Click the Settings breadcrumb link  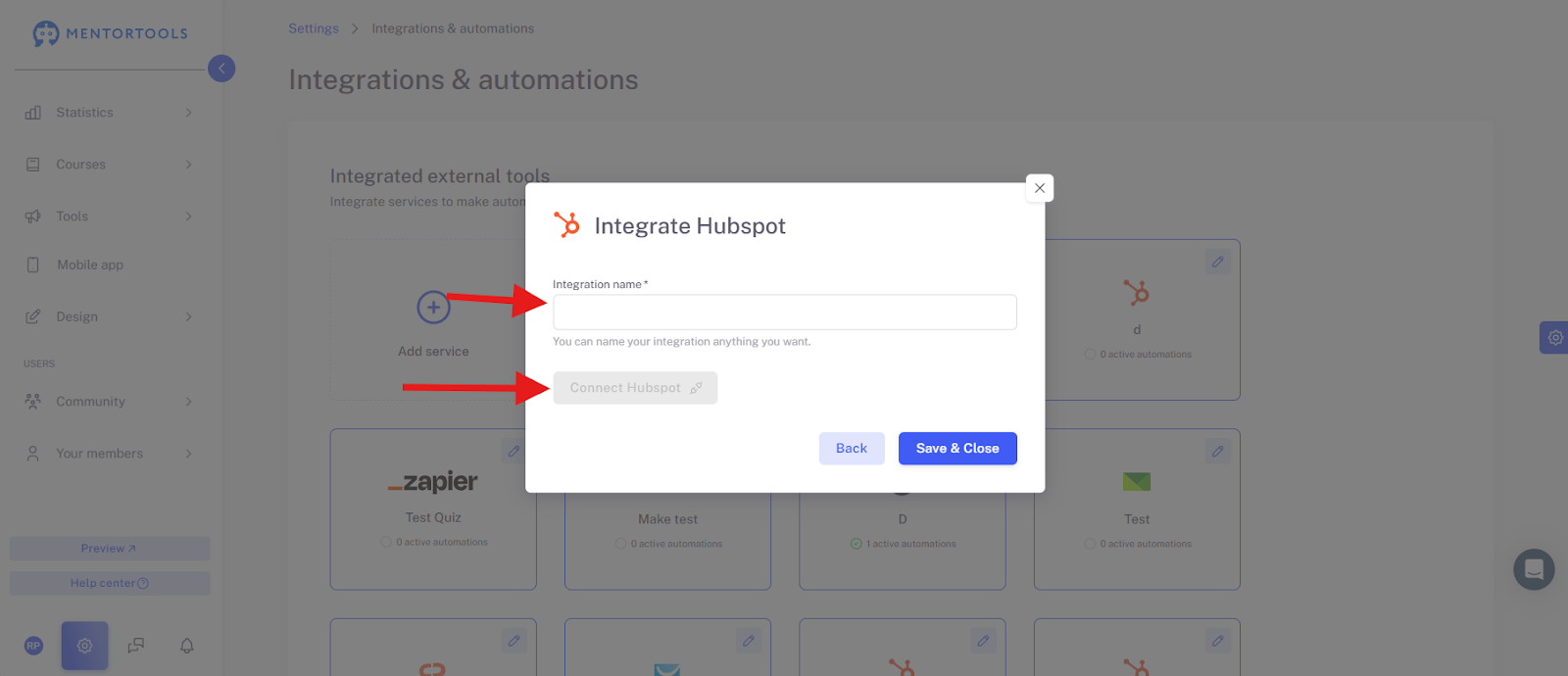(x=314, y=28)
